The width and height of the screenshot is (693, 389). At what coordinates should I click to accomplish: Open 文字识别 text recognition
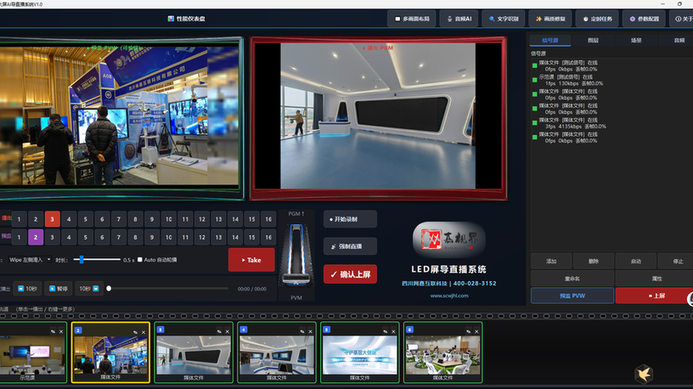tap(503, 19)
